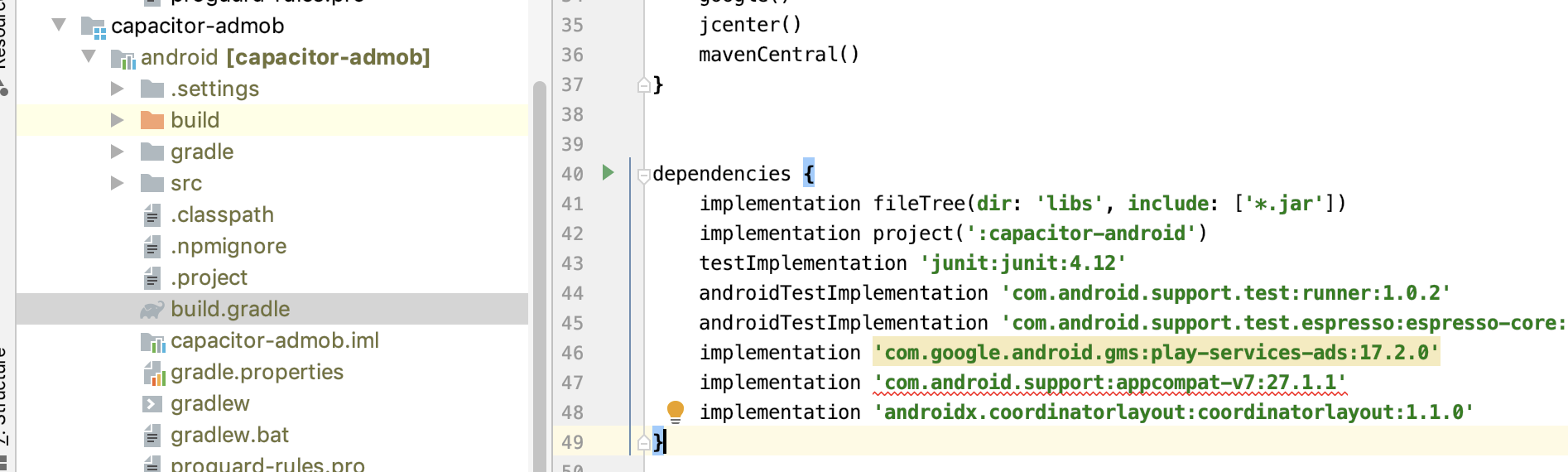Click the opening brace after dependencies
The width and height of the screenshot is (1568, 472).
[809, 174]
